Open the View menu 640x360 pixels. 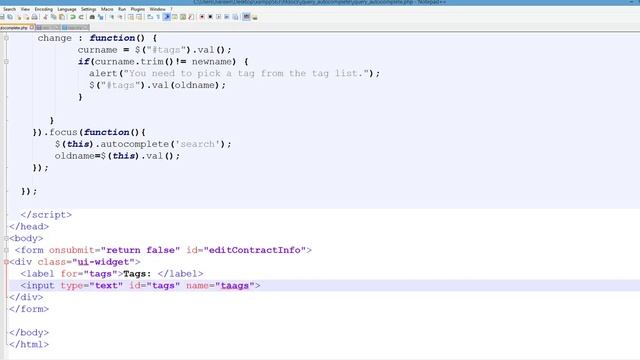[x=25, y=9]
